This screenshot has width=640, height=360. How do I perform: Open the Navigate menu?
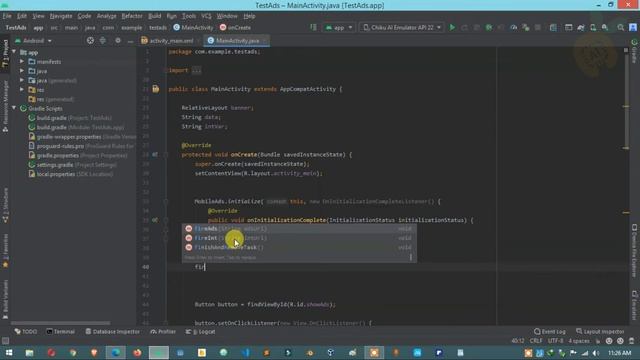point(61,16)
